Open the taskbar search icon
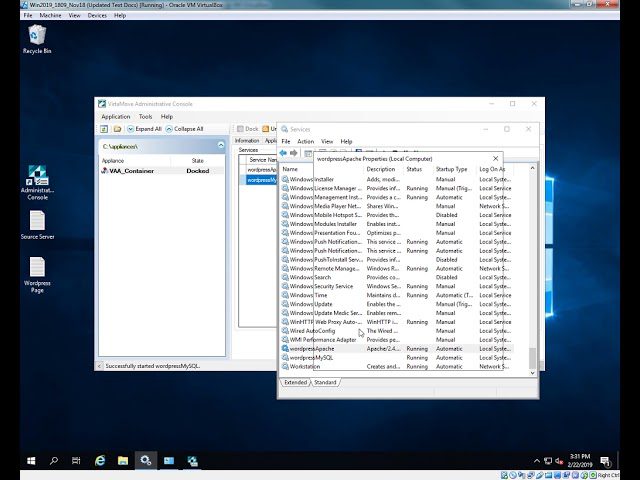The image size is (640, 480). 54,461
